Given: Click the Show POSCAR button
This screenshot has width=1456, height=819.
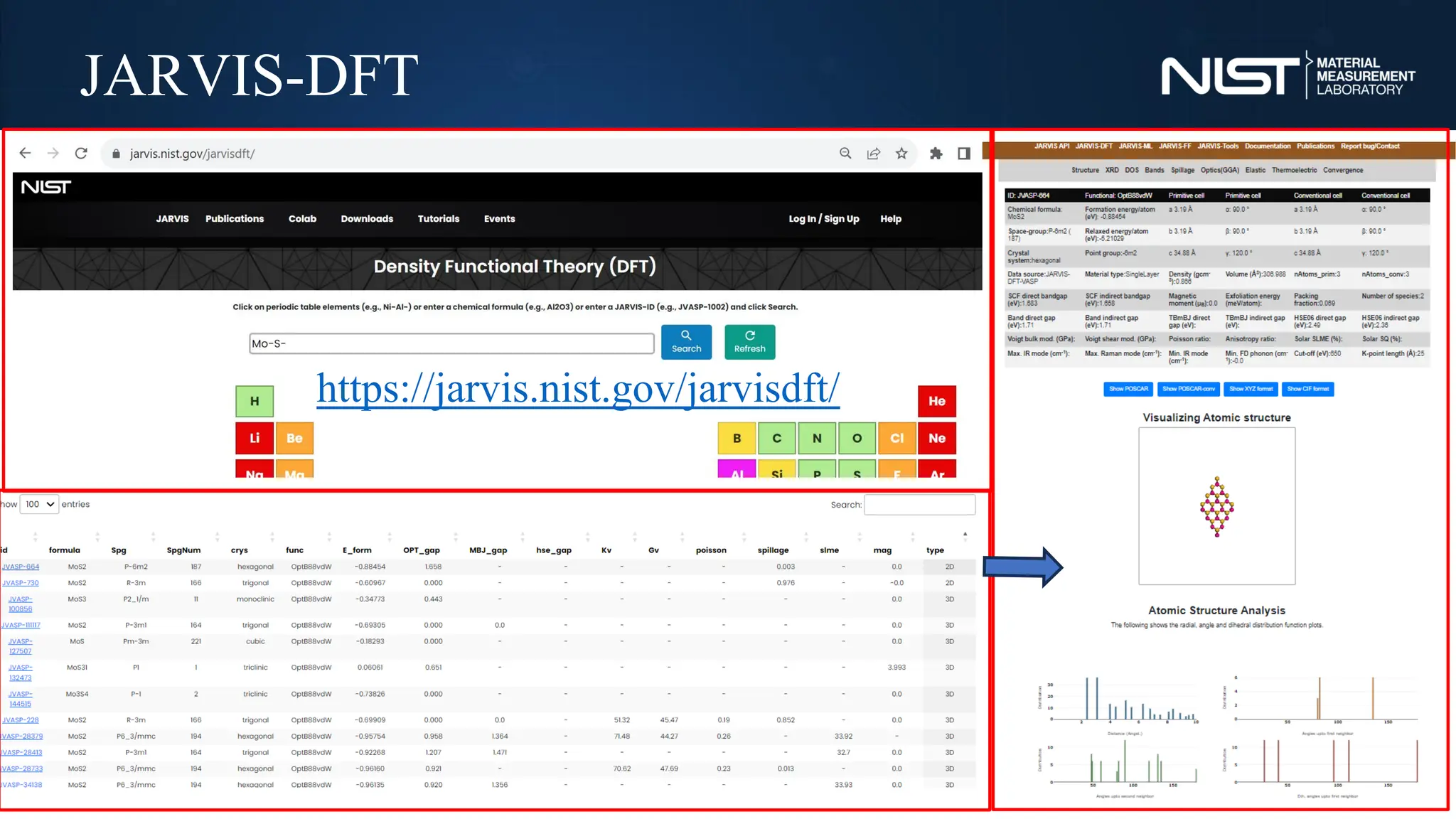Looking at the screenshot, I should tap(1128, 389).
